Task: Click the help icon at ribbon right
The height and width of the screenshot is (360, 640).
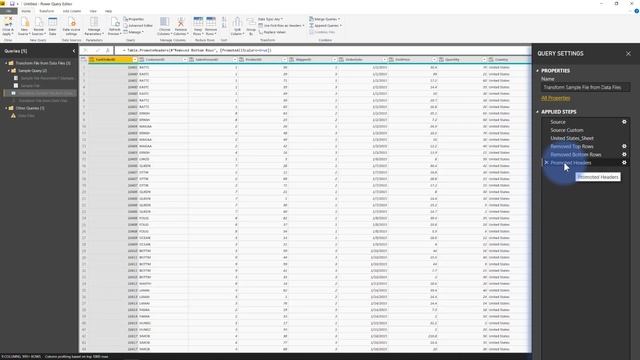Action: [x=636, y=11]
